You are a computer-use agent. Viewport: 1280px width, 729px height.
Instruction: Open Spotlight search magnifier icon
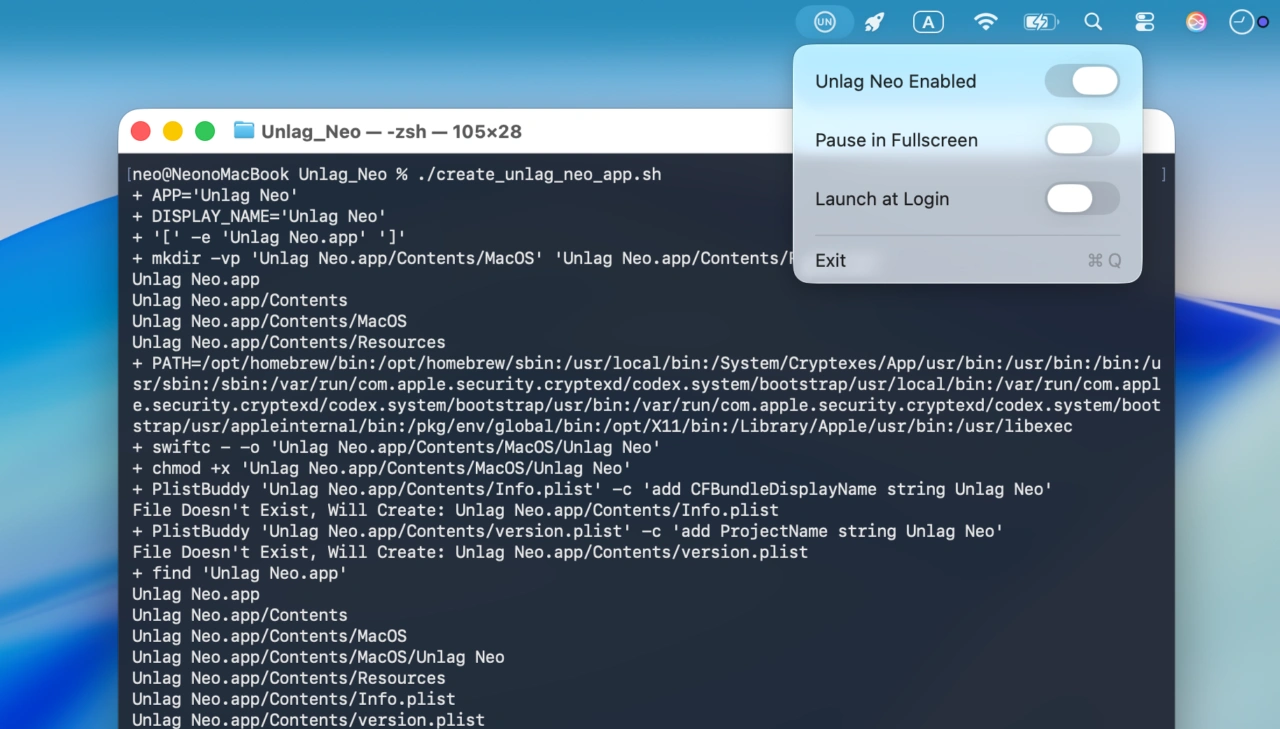(1093, 22)
